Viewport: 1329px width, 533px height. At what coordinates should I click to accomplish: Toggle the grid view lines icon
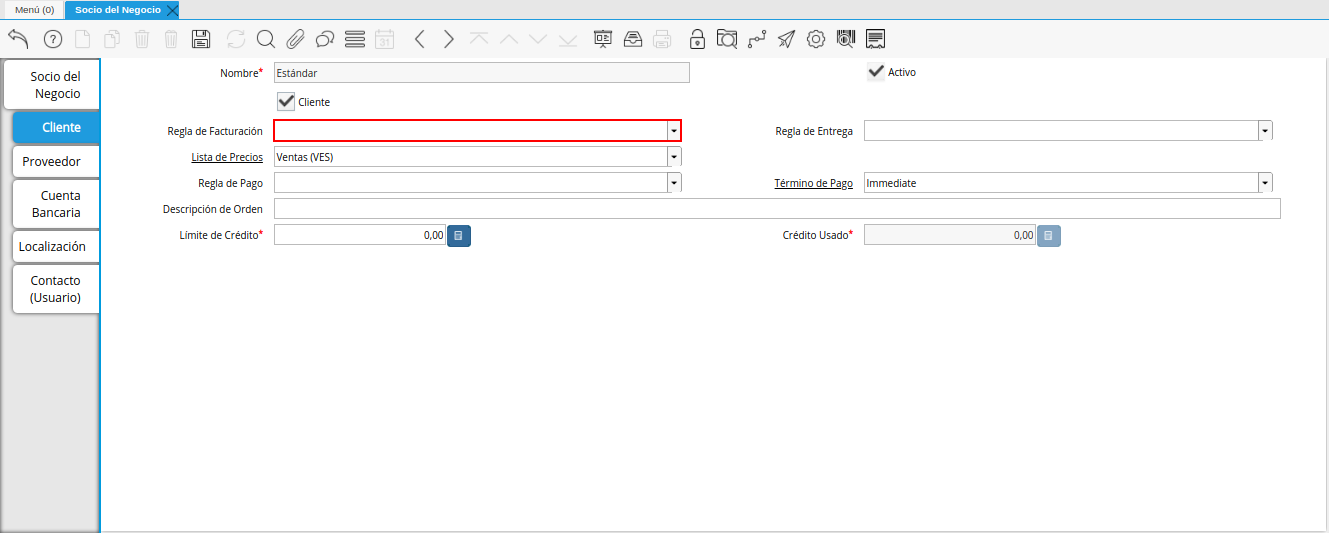click(354, 39)
